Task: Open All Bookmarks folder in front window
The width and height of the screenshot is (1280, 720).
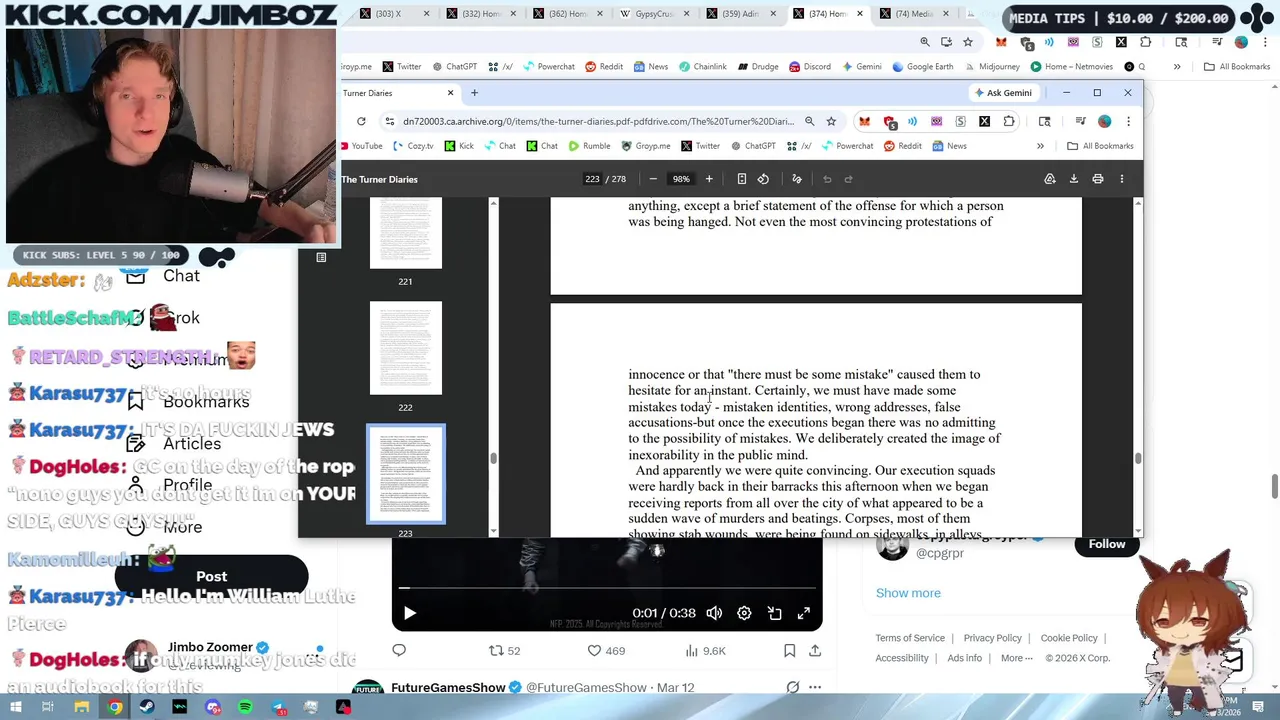Action: 1100,146
